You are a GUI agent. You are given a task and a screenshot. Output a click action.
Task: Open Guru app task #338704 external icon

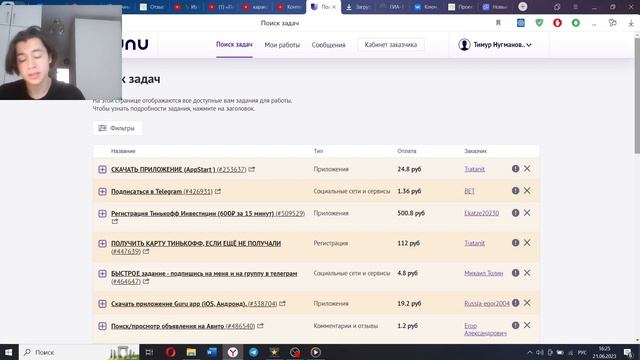[282, 303]
